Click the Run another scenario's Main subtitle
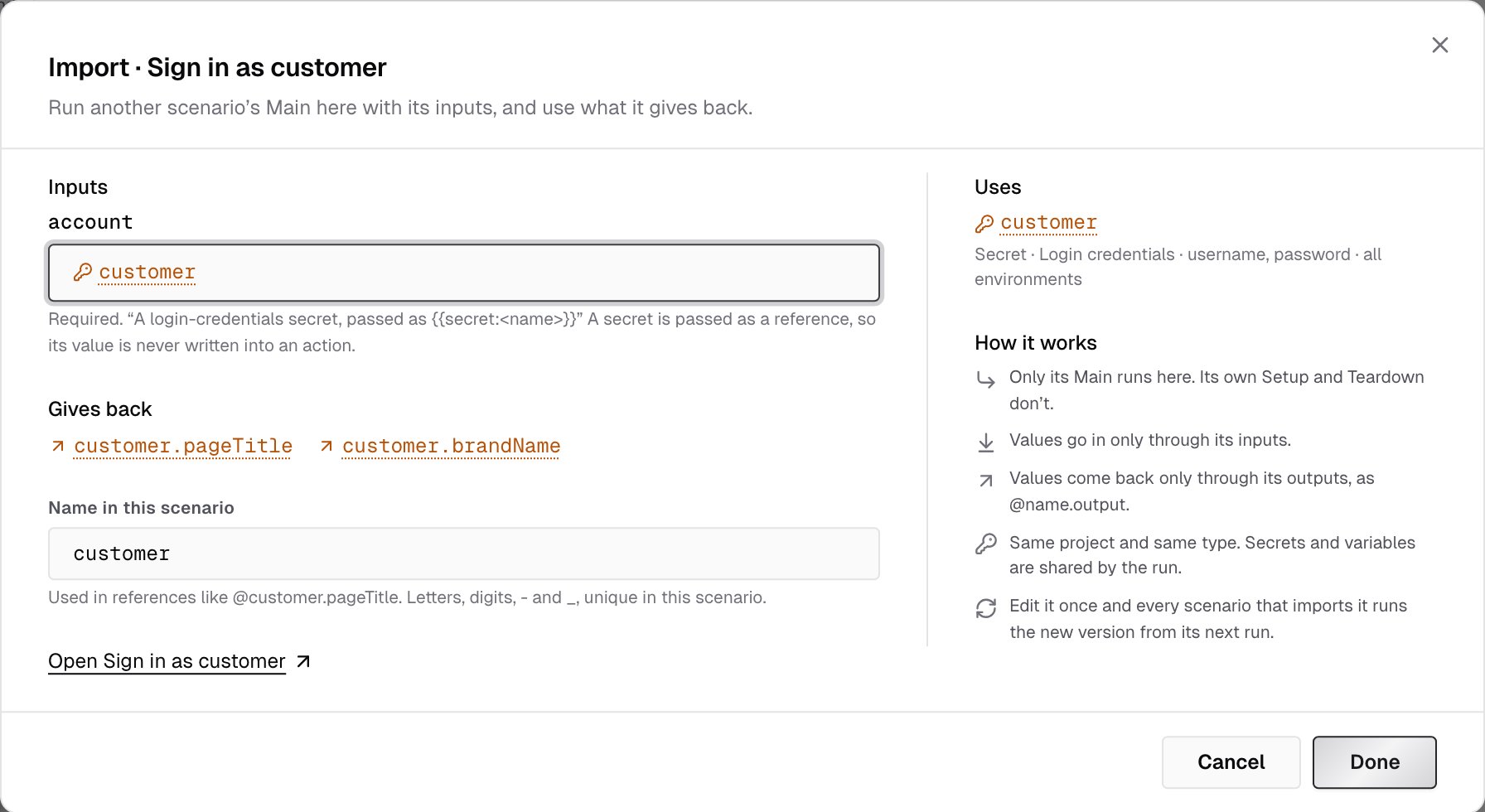The image size is (1485, 812). tap(400, 108)
